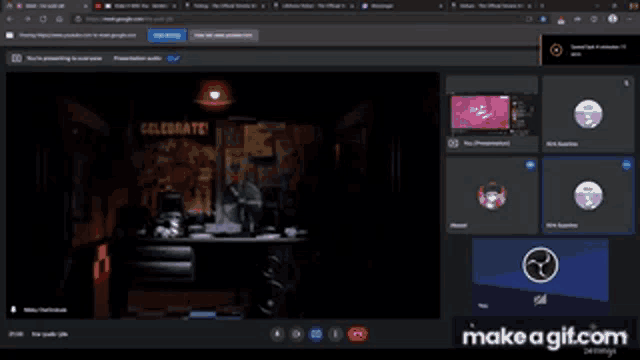Viewport: 640px width, 360px height.
Task: Toggle the Presentation audio switch
Action: (173, 58)
